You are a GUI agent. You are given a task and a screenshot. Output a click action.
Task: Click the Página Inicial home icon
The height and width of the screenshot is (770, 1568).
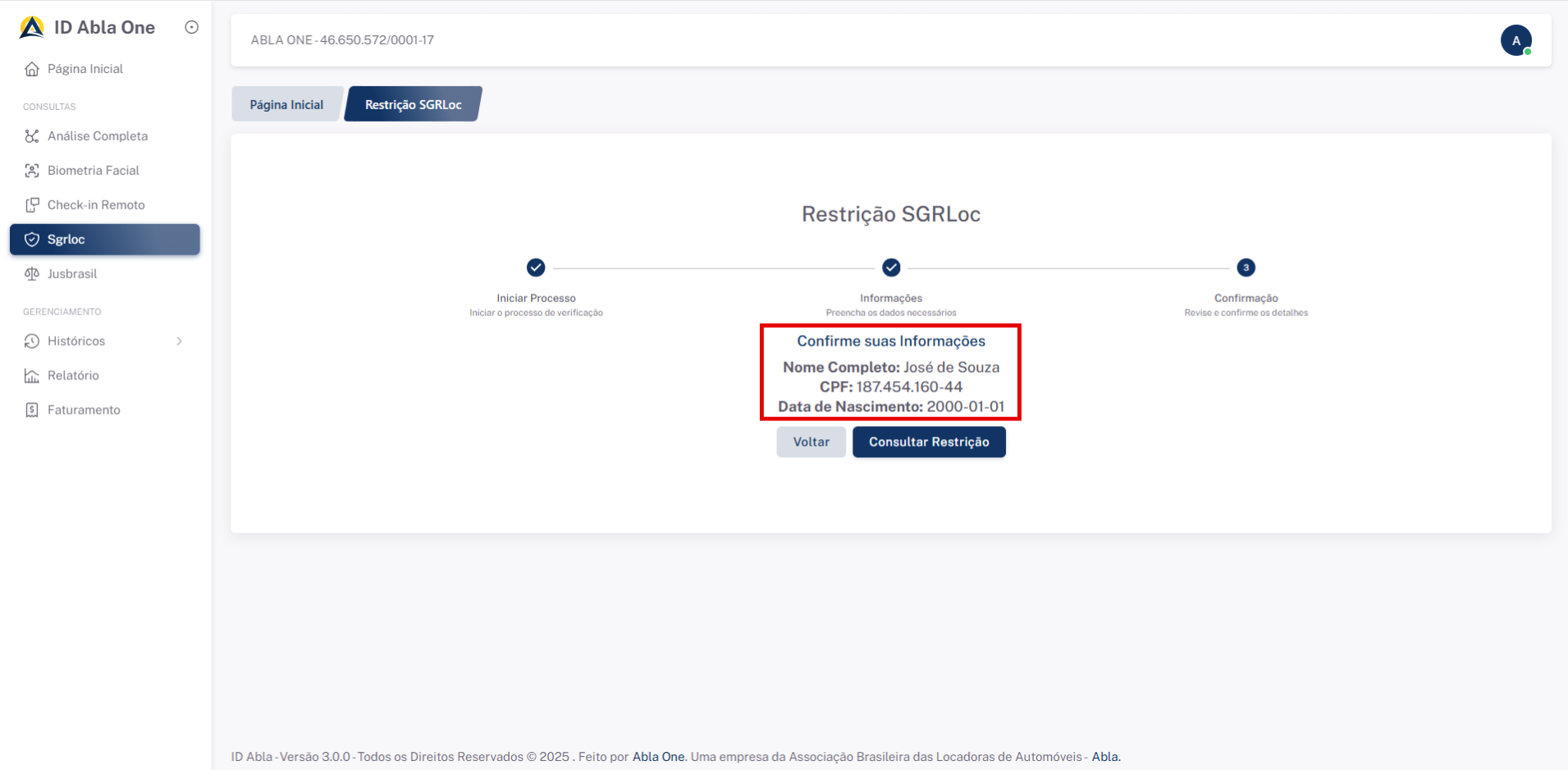pos(32,69)
